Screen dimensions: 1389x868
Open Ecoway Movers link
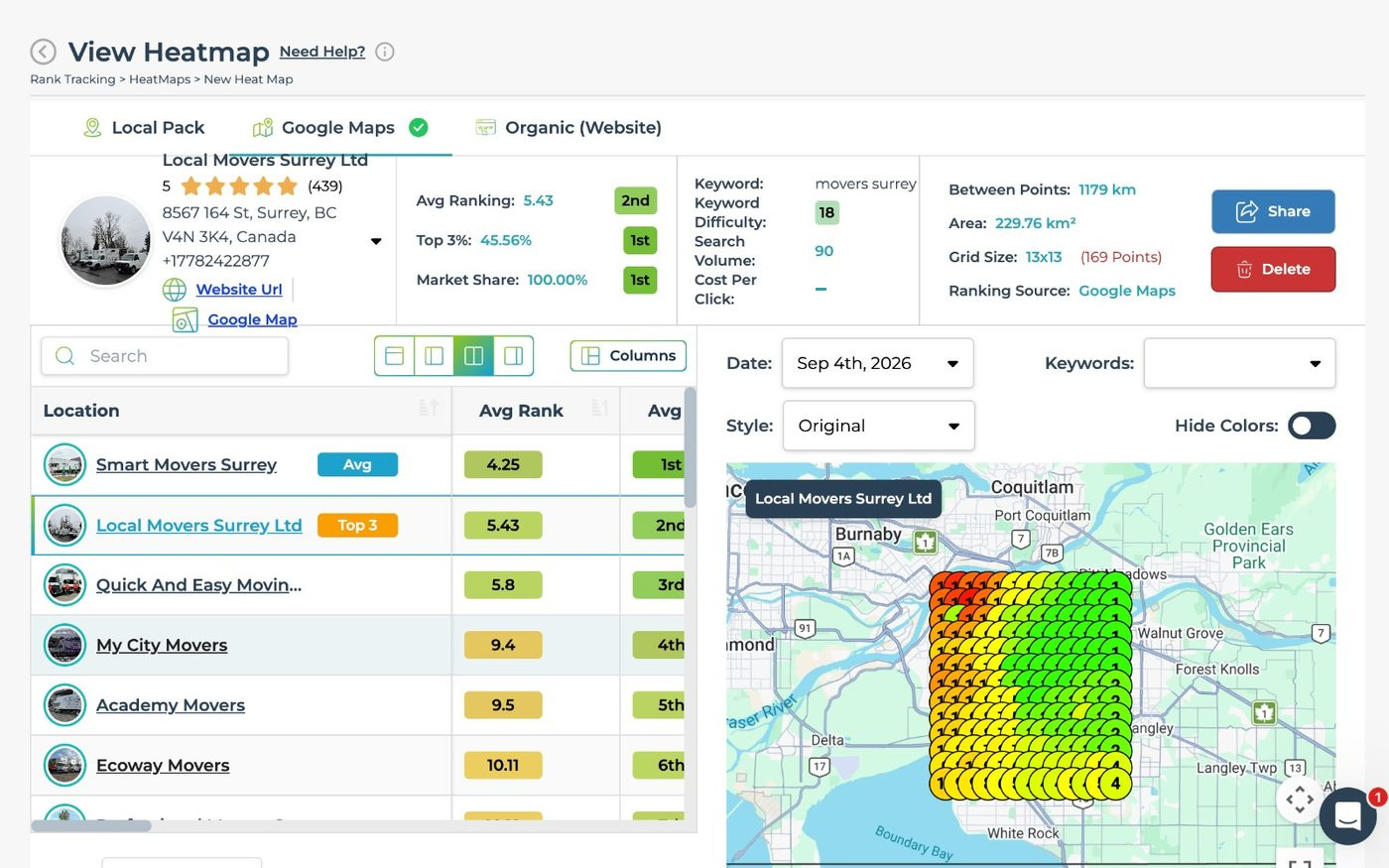[x=163, y=765]
